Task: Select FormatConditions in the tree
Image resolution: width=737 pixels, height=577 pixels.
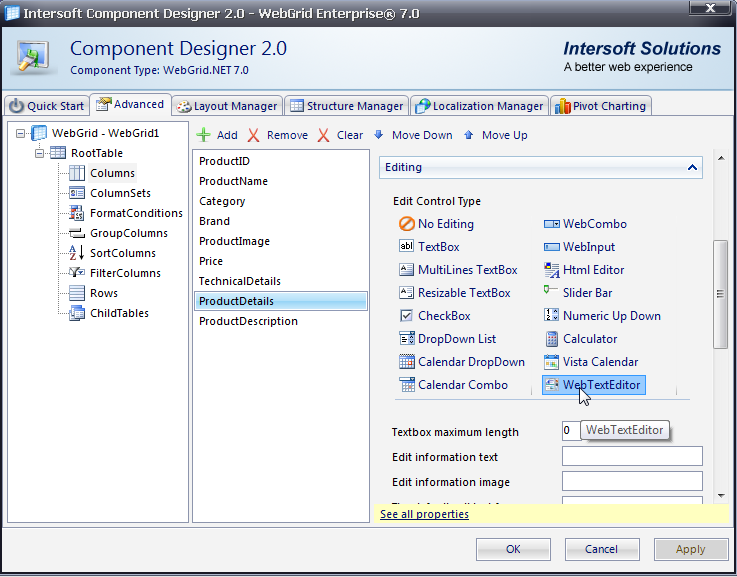Action: (x=135, y=213)
